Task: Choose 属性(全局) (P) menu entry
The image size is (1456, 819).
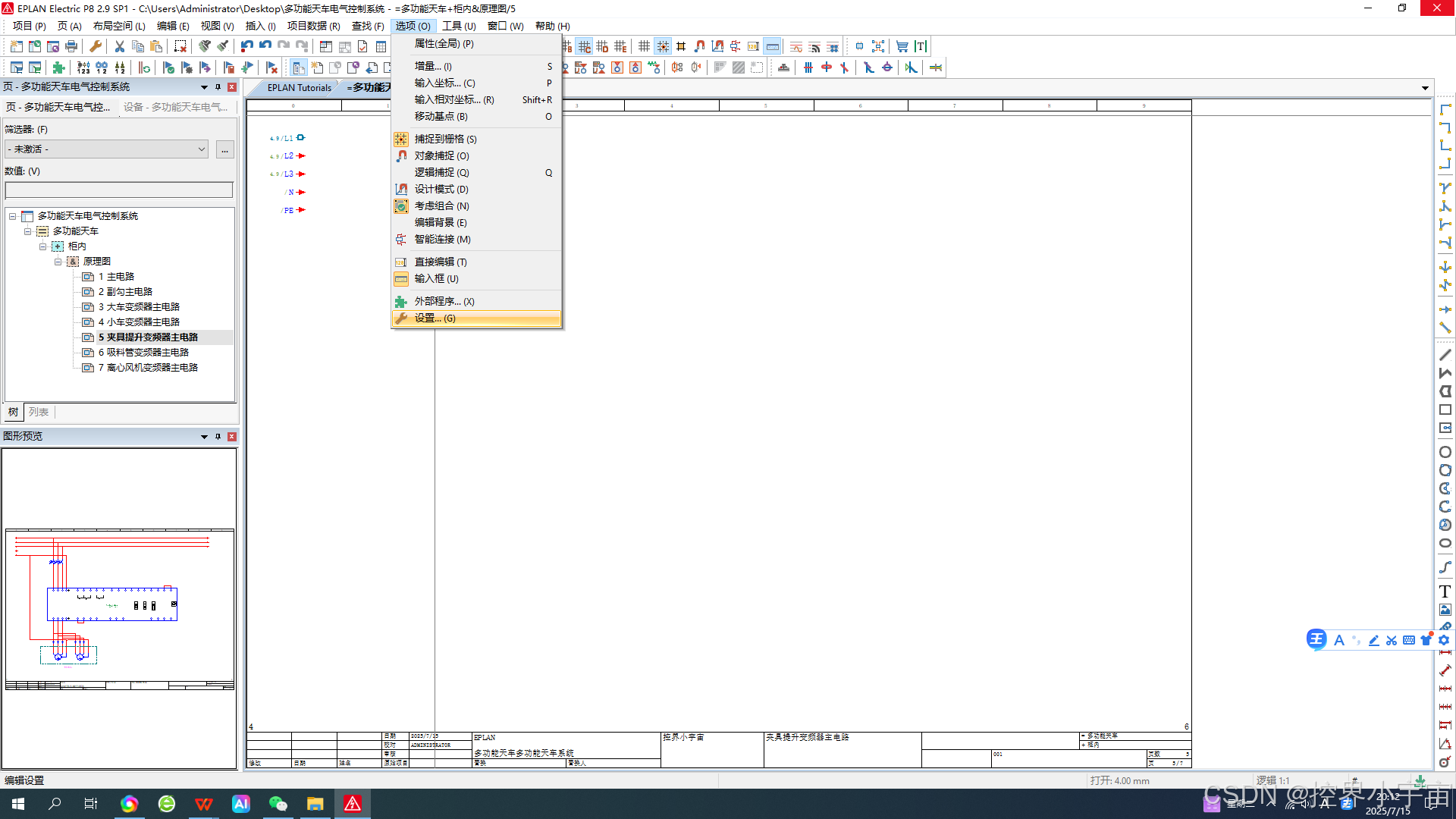Action: 477,44
